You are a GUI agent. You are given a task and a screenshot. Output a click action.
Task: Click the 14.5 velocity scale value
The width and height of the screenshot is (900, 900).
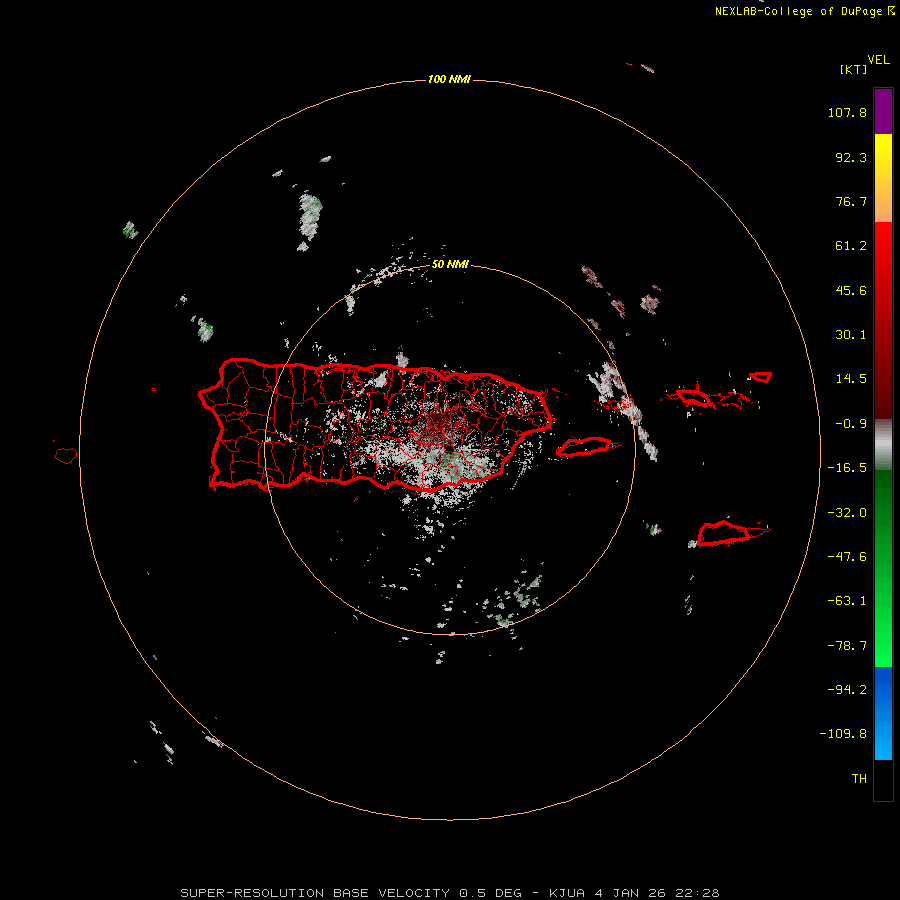click(851, 379)
